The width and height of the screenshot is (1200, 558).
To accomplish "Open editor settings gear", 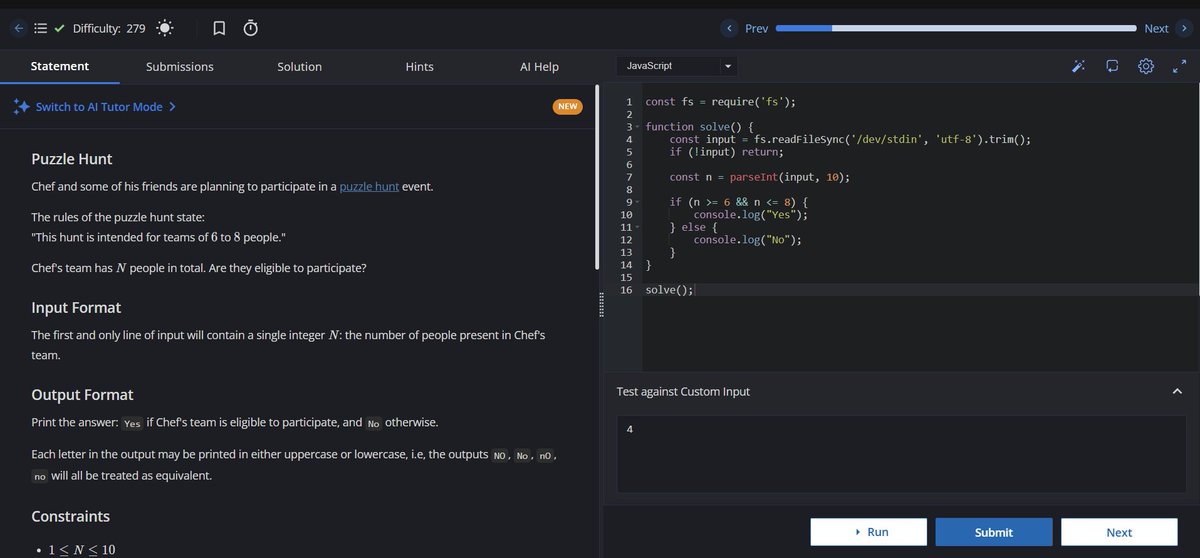I will [1146, 67].
